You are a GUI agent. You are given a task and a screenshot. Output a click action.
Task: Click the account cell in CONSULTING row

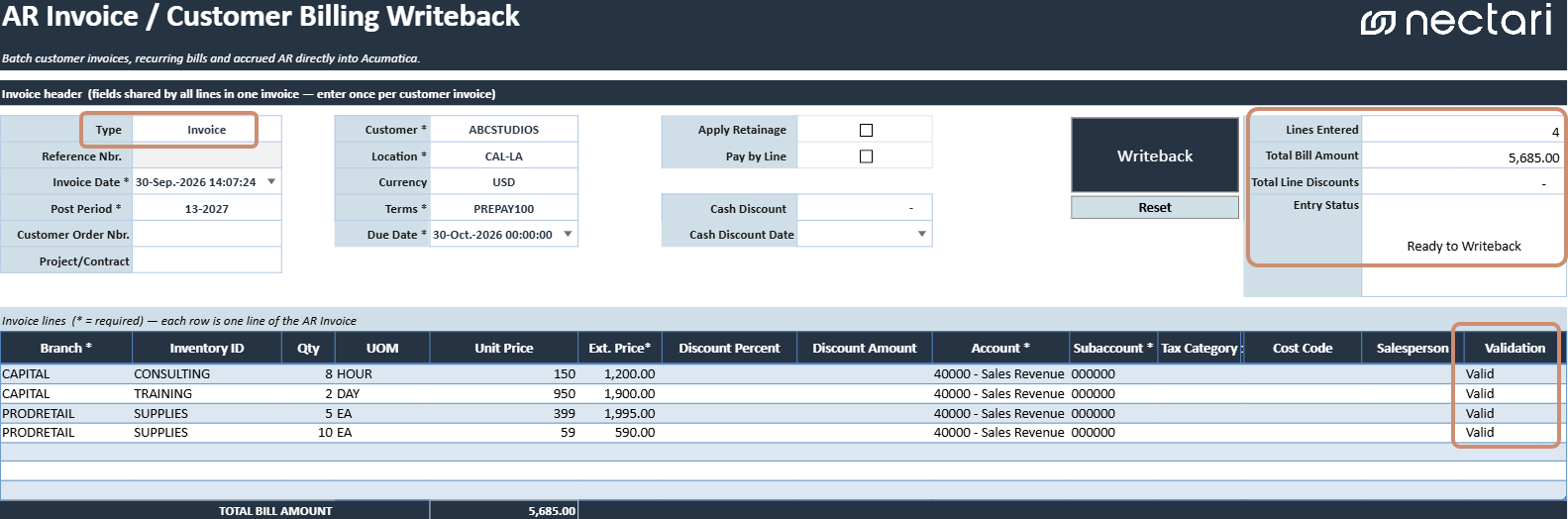[x=1000, y=374]
